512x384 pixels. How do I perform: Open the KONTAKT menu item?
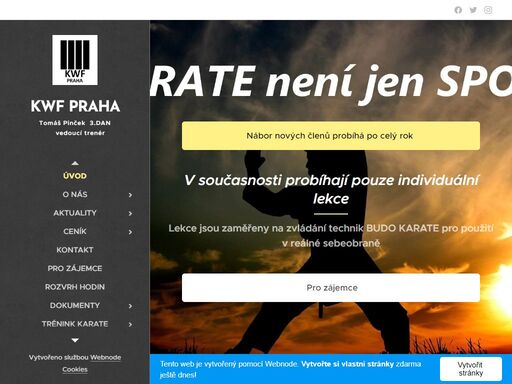pyautogui.click(x=75, y=250)
